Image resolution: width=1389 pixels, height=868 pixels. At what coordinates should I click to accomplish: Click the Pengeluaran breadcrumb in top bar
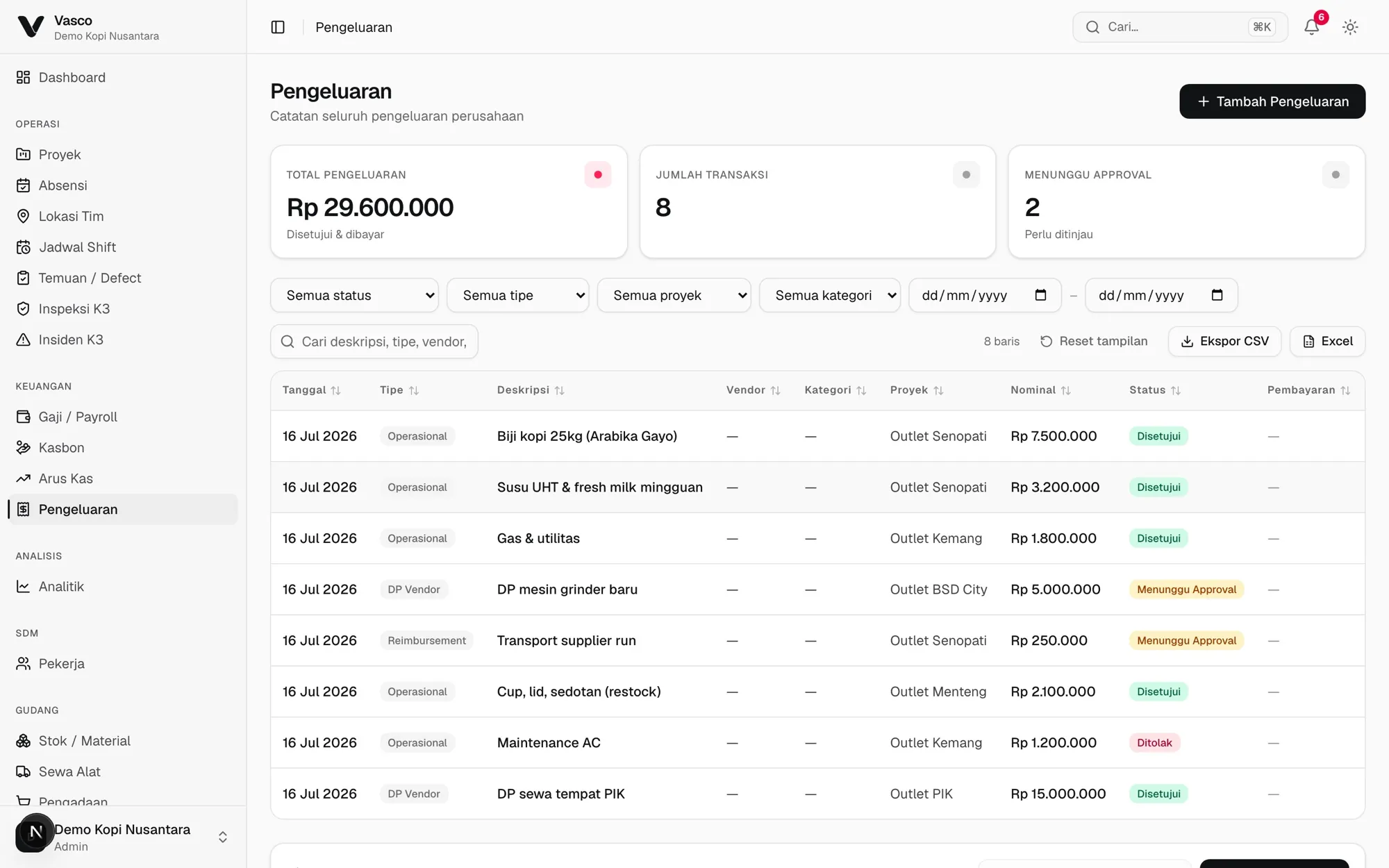click(354, 27)
